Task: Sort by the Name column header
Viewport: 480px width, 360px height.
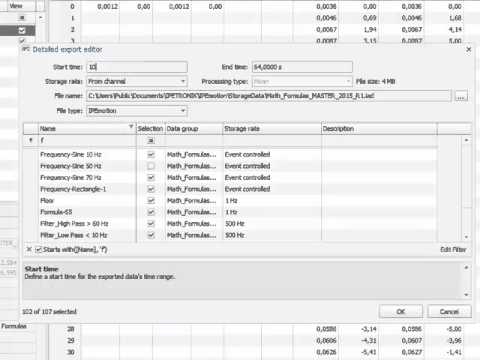Action: [87, 129]
